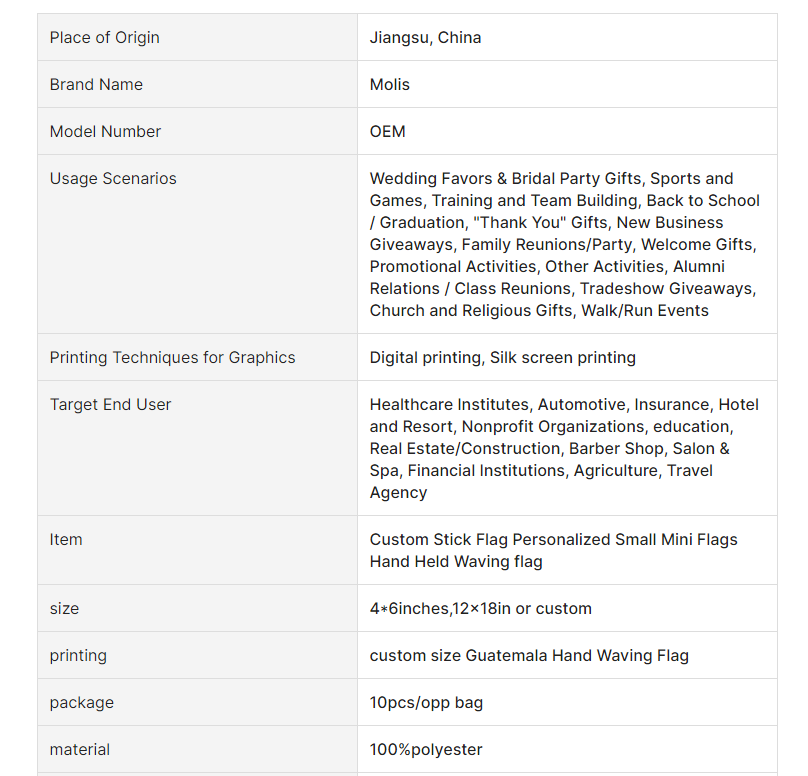Click the '10pcs/opp bag' package value
The width and height of the screenshot is (808, 776).
click(426, 703)
